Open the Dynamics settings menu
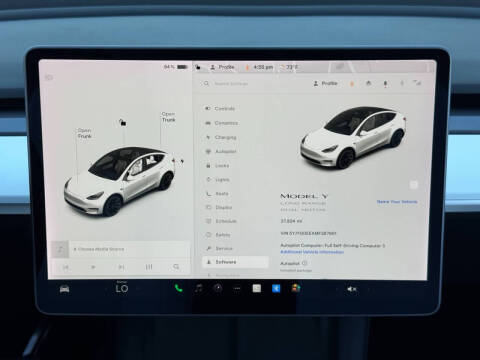 pyautogui.click(x=222, y=123)
